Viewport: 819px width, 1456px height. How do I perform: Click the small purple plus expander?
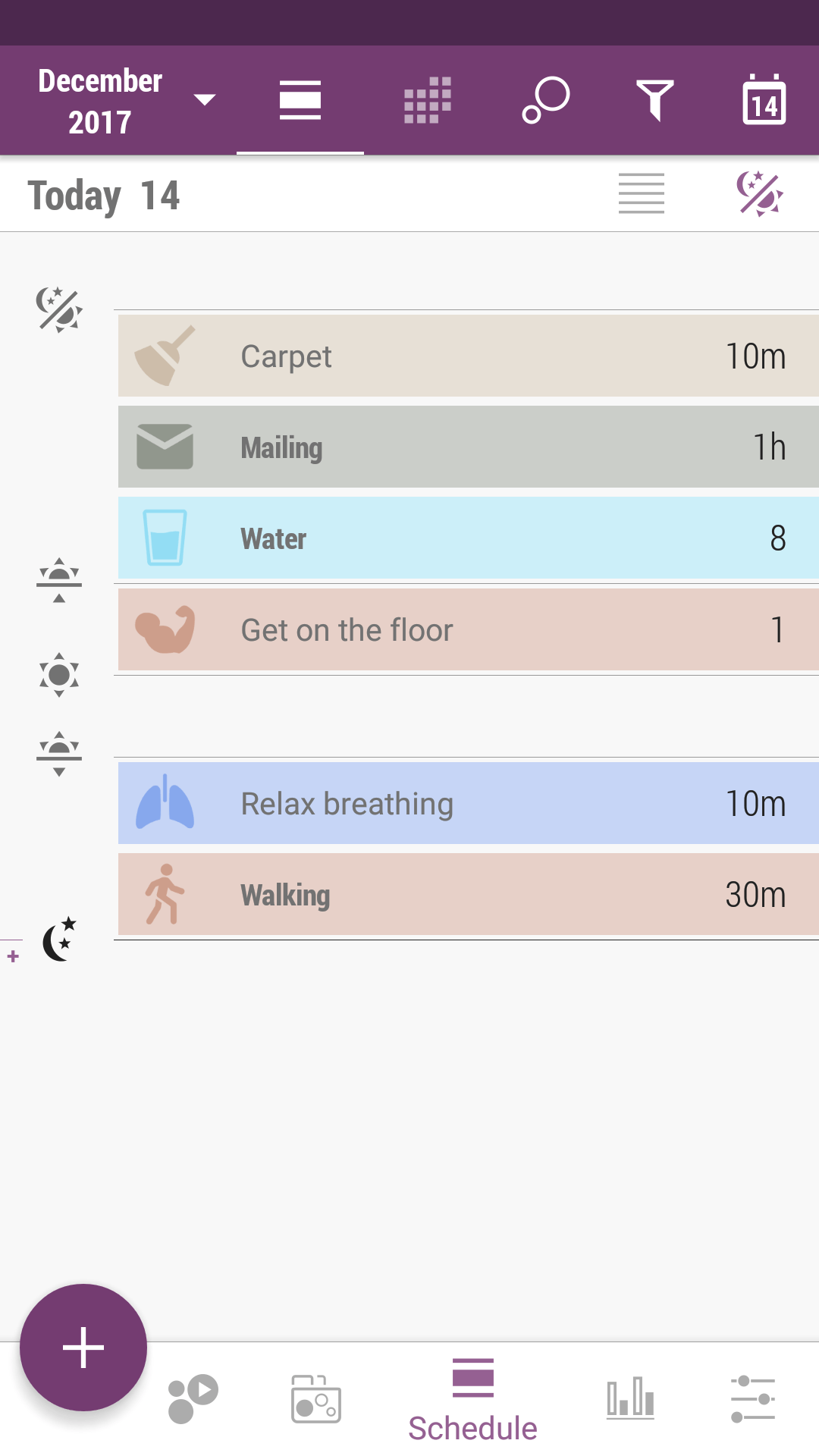click(x=13, y=957)
